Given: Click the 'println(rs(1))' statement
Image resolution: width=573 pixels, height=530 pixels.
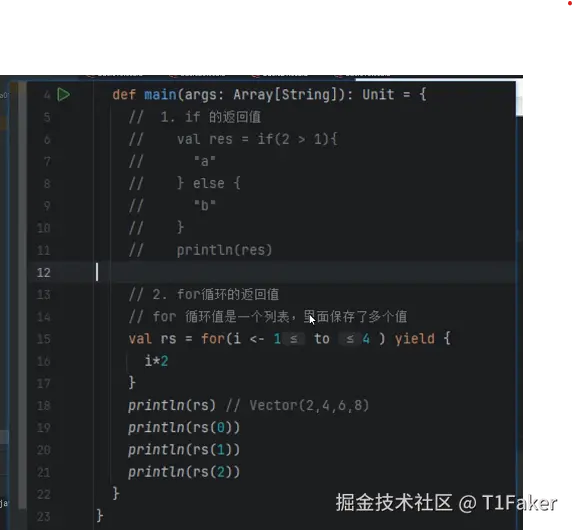Looking at the screenshot, I should point(184,450).
